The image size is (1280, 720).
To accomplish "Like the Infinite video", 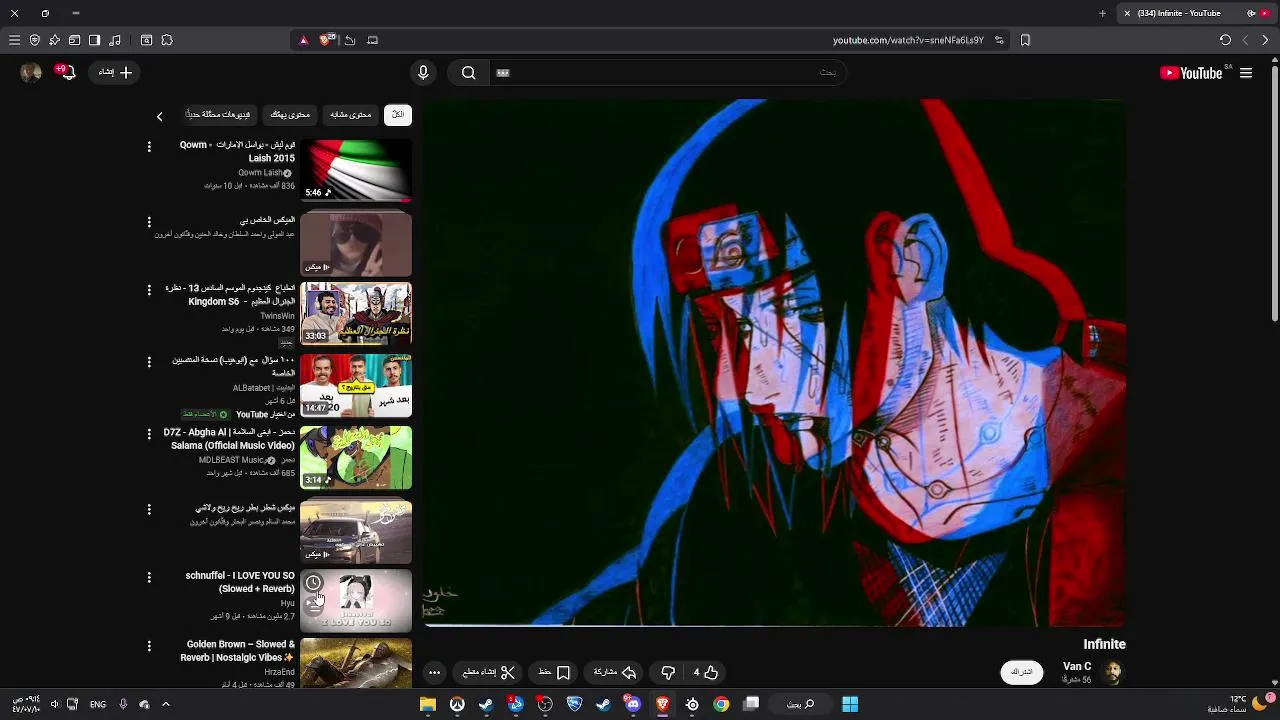I will click(706, 672).
